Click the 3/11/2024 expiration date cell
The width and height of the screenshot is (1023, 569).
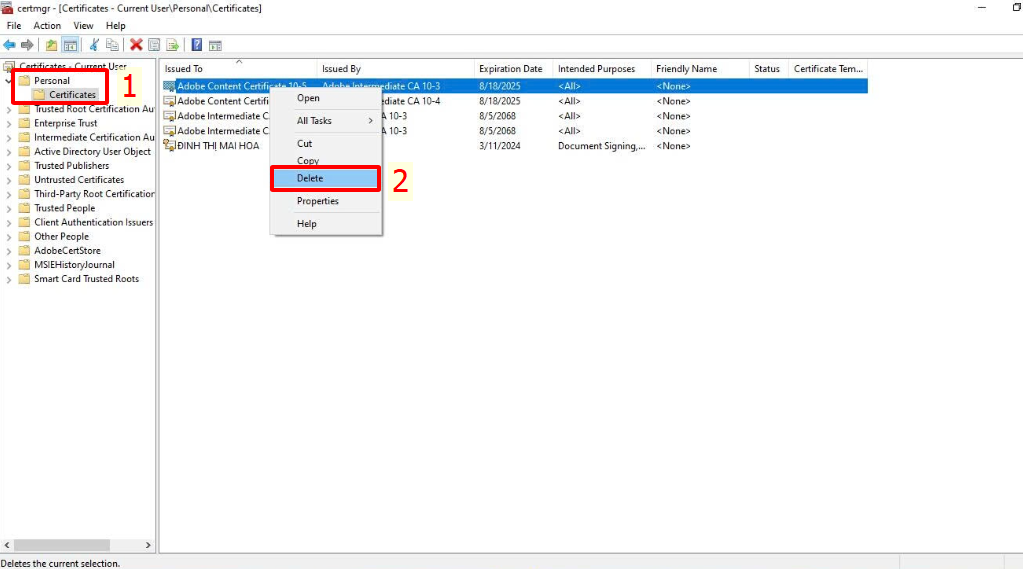(500, 146)
